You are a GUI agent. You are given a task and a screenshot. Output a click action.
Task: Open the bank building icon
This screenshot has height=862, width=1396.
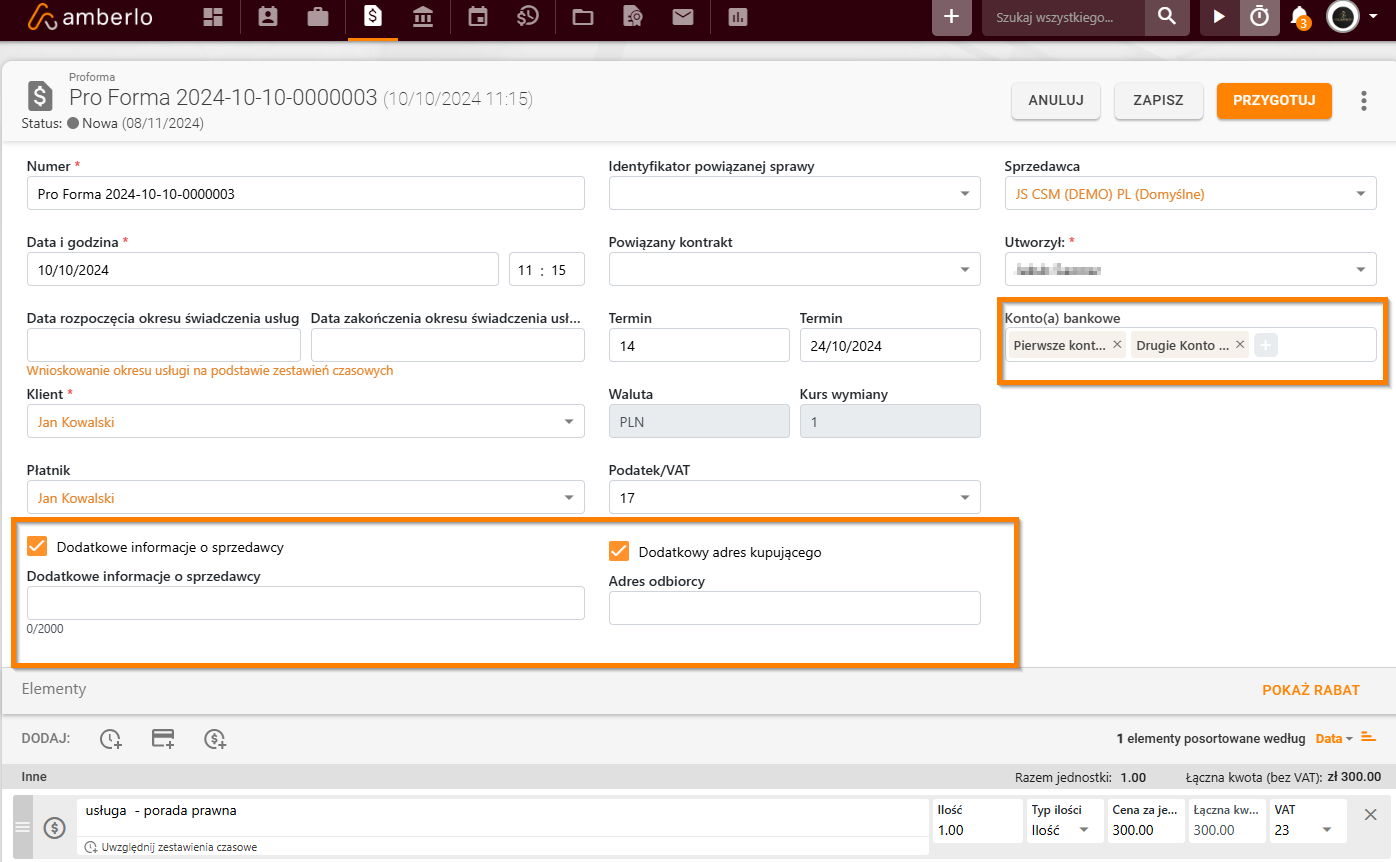point(423,17)
